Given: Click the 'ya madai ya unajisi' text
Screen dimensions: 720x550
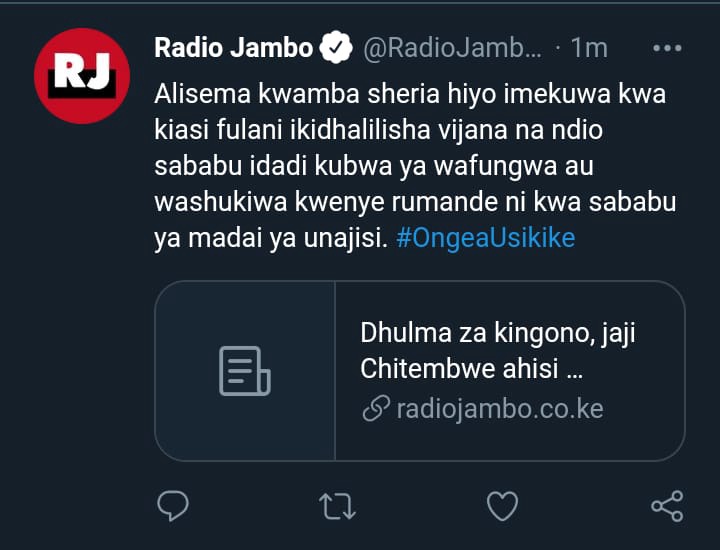Looking at the screenshot, I should (x=271, y=238).
